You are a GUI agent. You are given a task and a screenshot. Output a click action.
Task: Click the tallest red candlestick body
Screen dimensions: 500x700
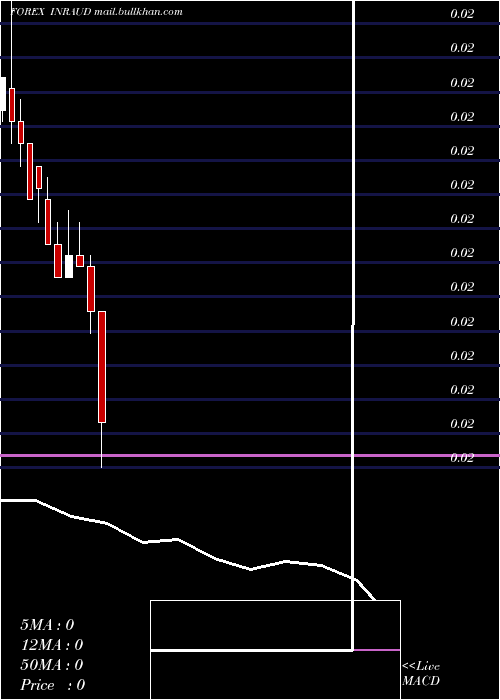102,367
